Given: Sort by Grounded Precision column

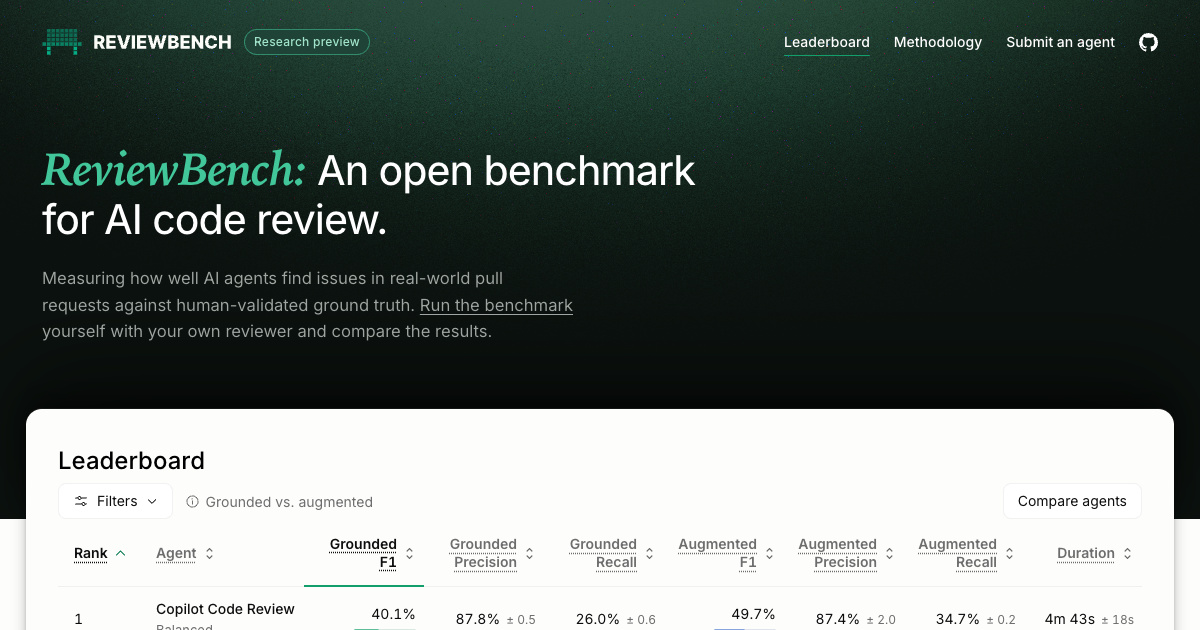Looking at the screenshot, I should pos(491,553).
